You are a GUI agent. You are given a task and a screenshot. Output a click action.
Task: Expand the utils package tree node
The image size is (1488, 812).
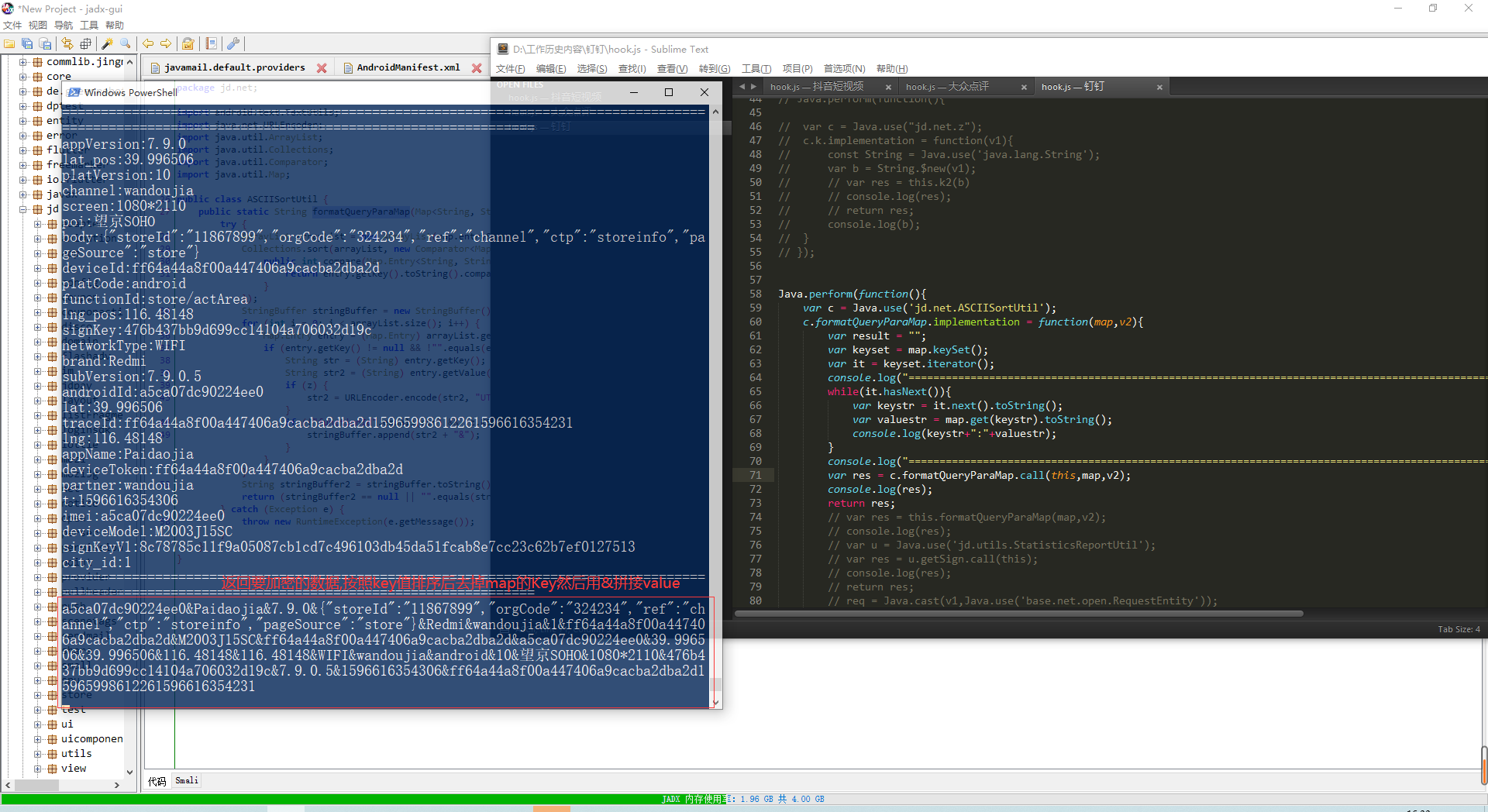[x=38, y=754]
